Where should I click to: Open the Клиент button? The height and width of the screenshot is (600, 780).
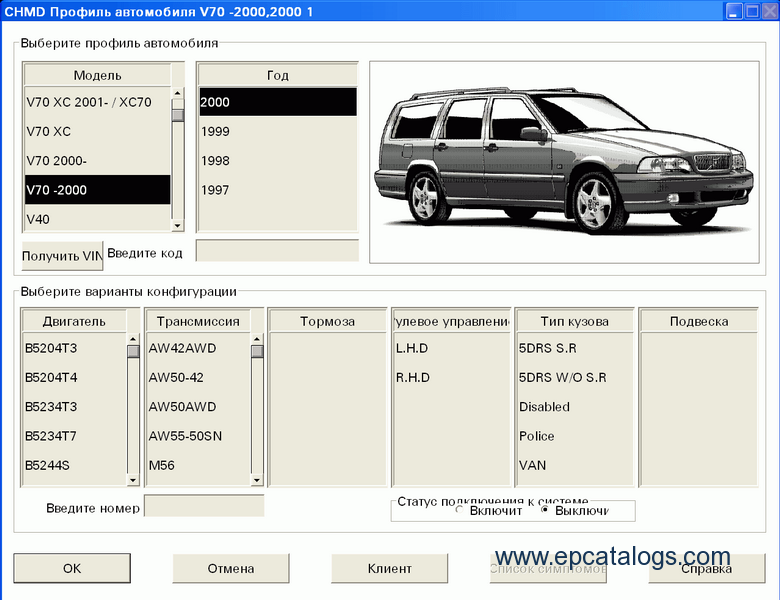click(389, 568)
